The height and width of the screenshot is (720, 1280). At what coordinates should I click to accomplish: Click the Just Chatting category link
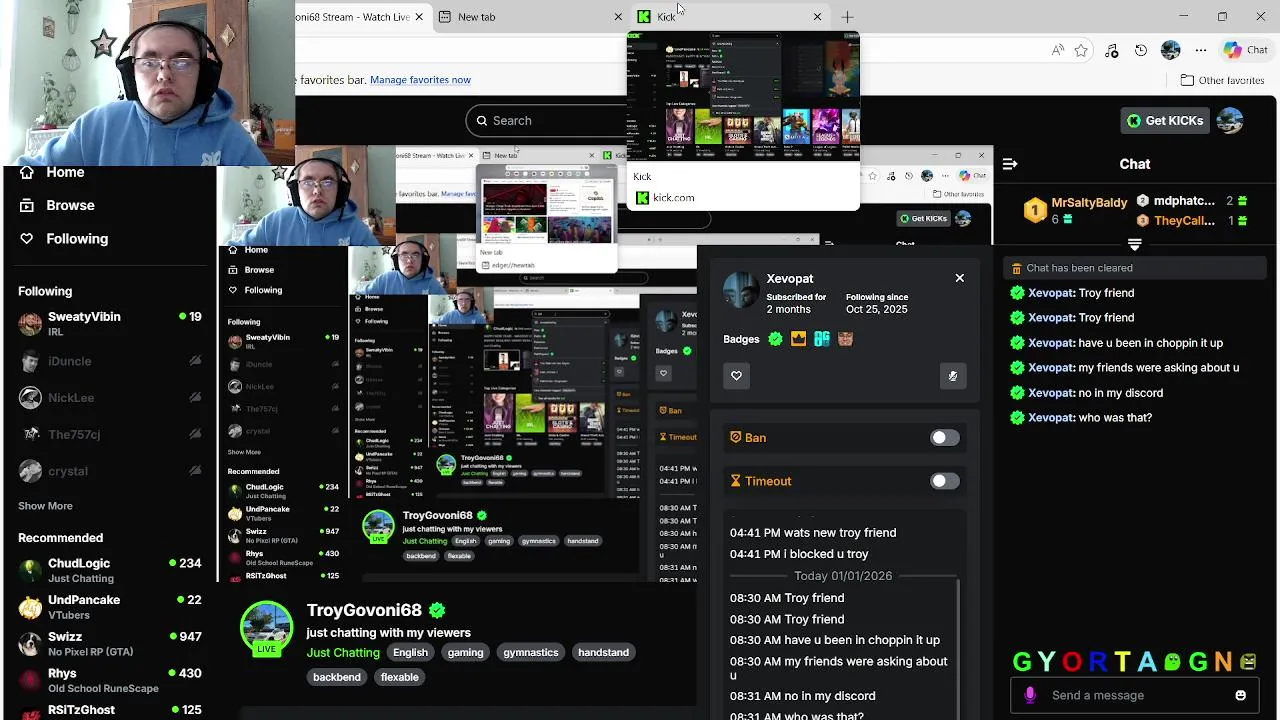click(x=343, y=653)
